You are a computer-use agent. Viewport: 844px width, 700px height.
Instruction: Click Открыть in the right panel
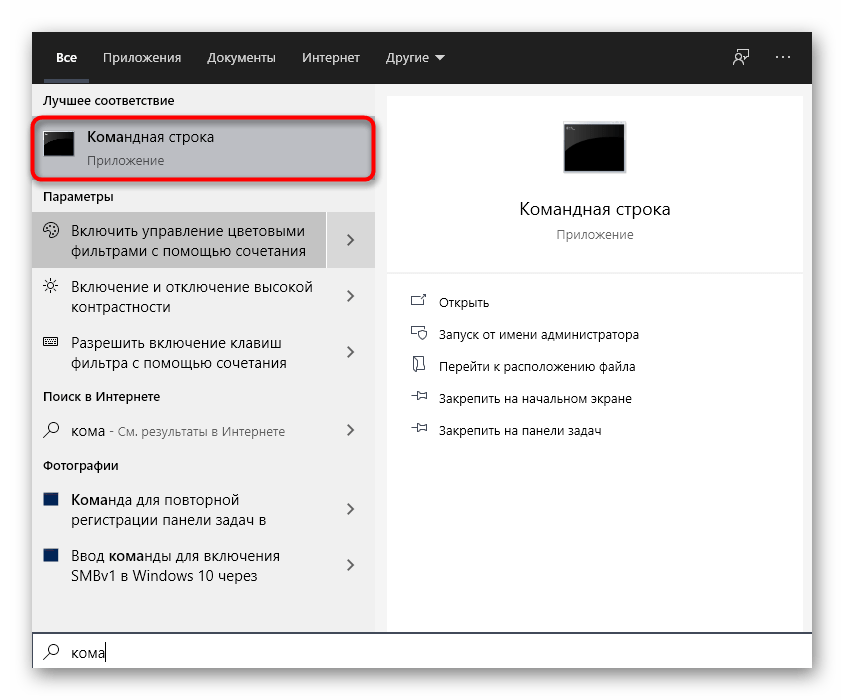tap(464, 302)
